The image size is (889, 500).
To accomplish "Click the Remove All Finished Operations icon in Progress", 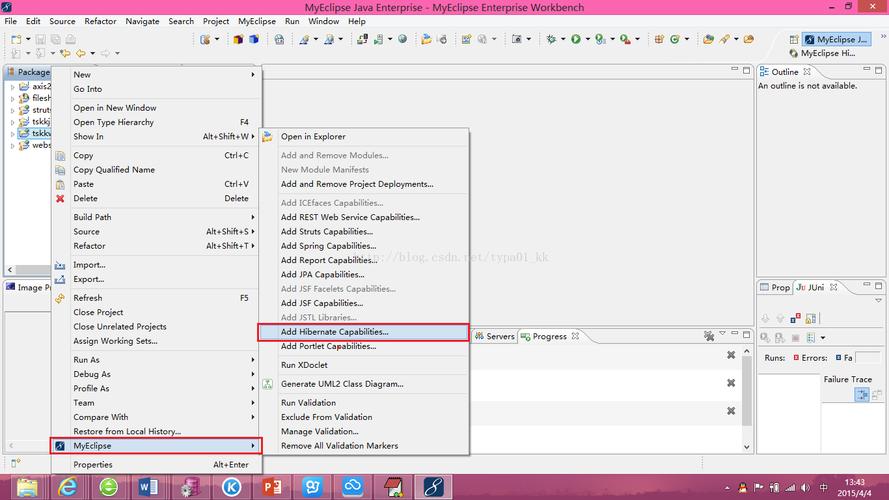I will click(709, 336).
